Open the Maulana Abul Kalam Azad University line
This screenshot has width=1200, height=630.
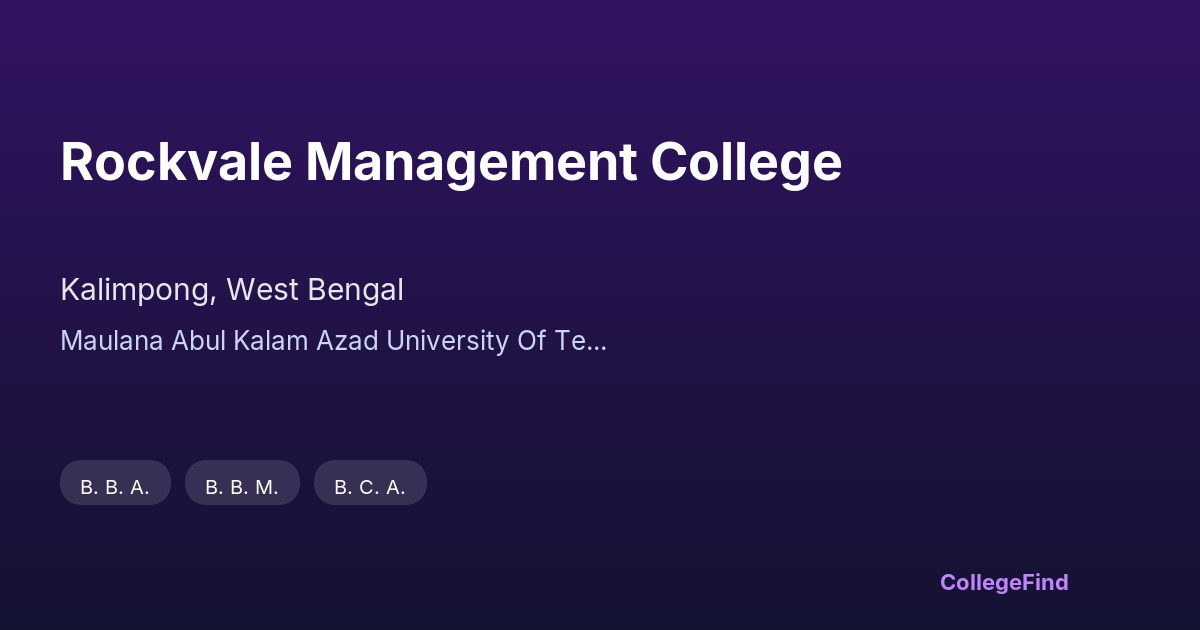pyautogui.click(x=333, y=341)
